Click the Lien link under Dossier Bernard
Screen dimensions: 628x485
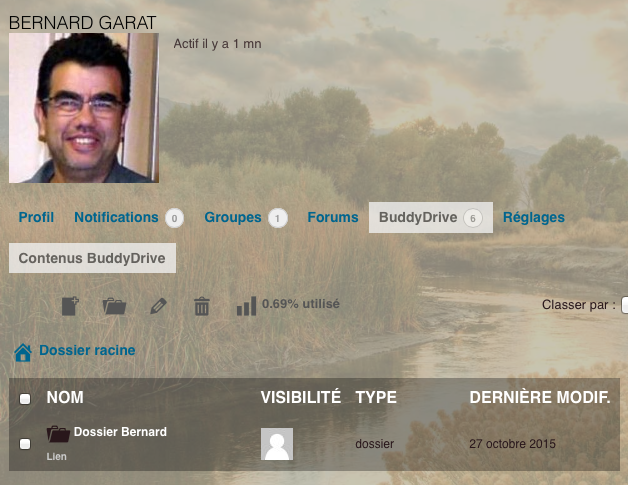(x=56, y=457)
